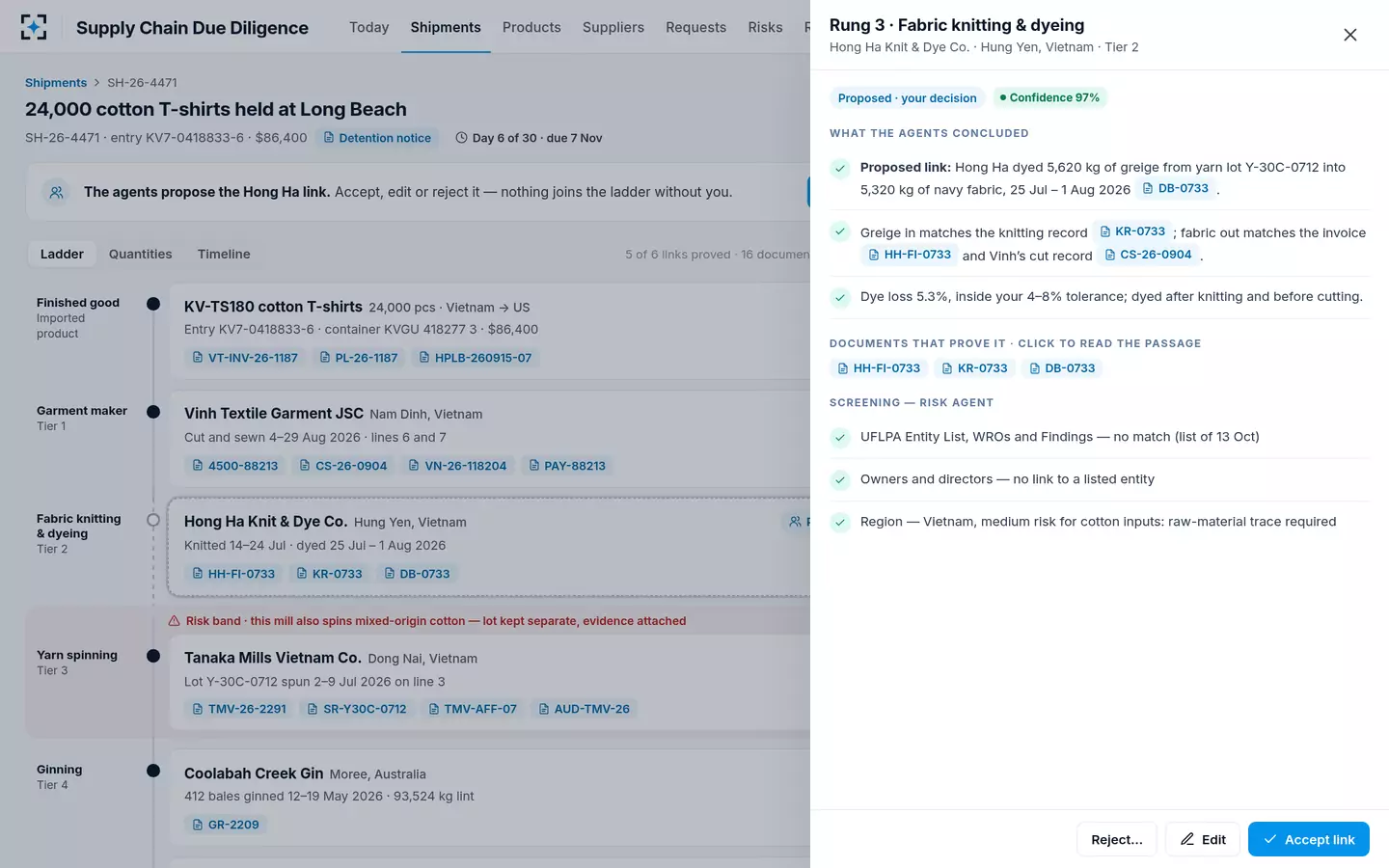Open payment record PAY-88213
This screenshot has height=868, width=1389.
[x=565, y=466]
